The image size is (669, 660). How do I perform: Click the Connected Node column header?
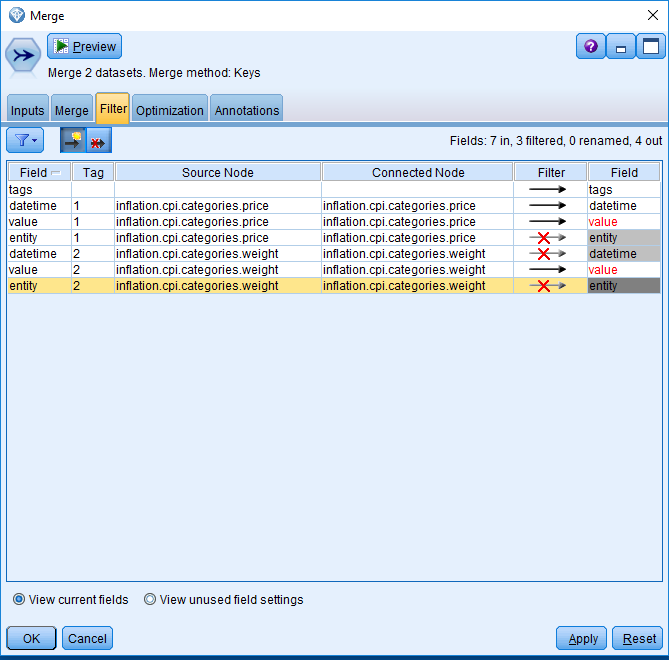pos(418,172)
